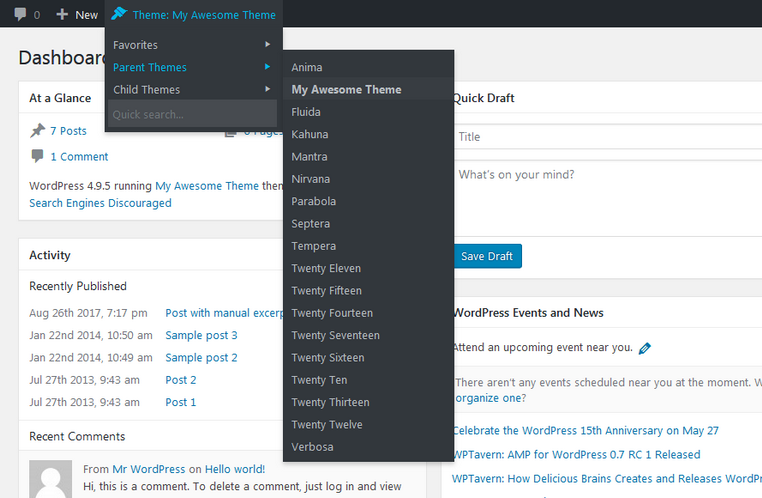Select the Twenty Eleven theme

coord(368,268)
